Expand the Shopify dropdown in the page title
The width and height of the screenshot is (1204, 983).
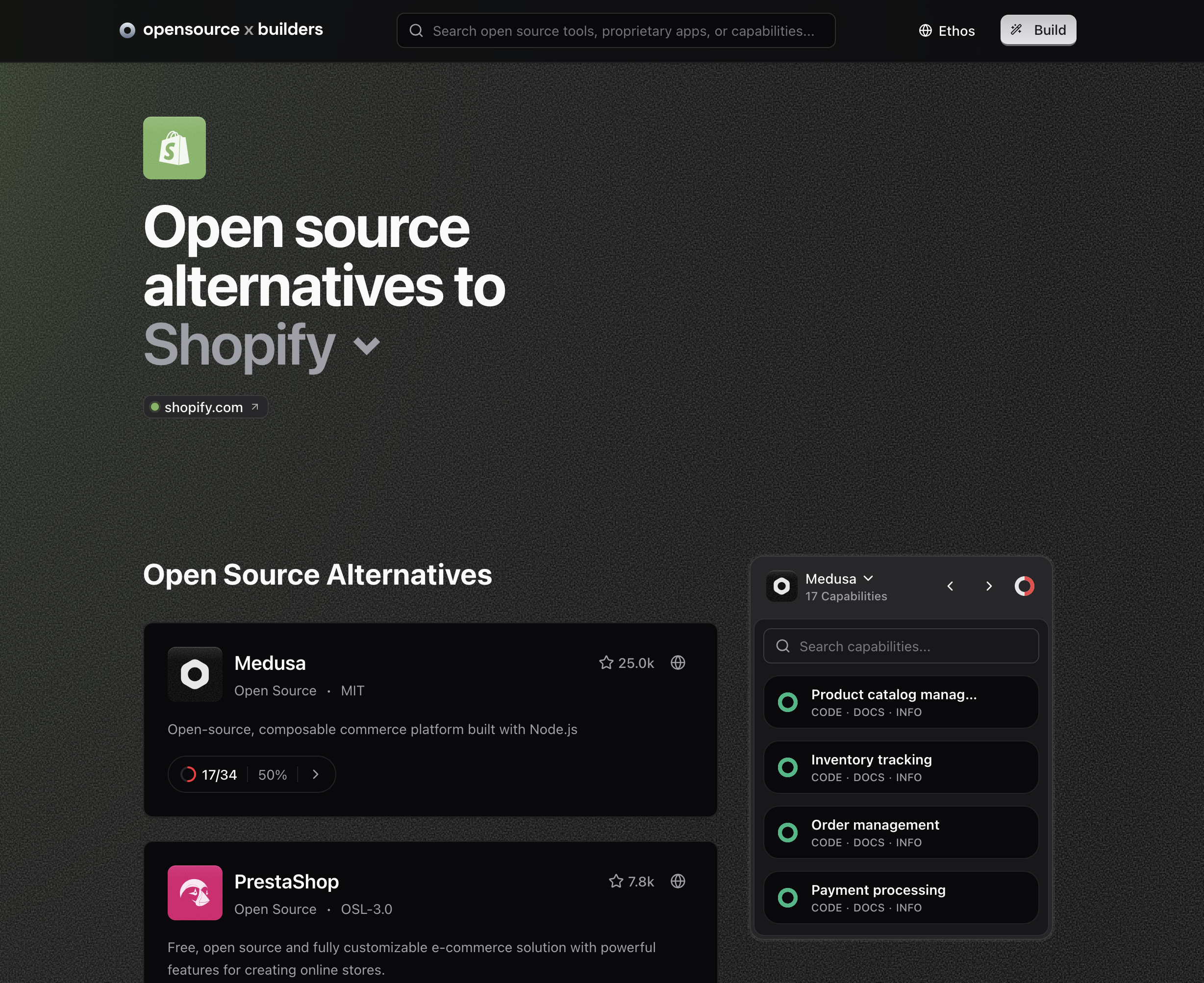coord(365,346)
